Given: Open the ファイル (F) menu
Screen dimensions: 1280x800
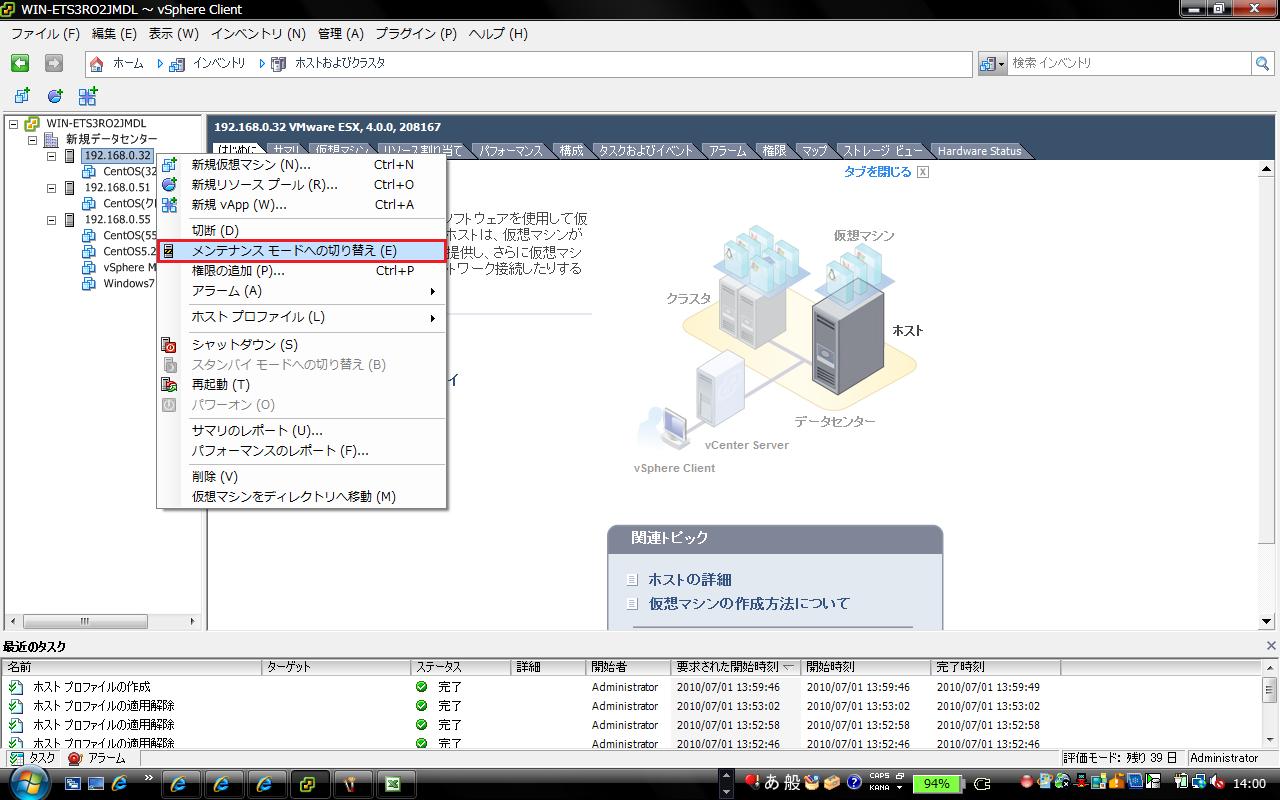Looking at the screenshot, I should (45, 33).
